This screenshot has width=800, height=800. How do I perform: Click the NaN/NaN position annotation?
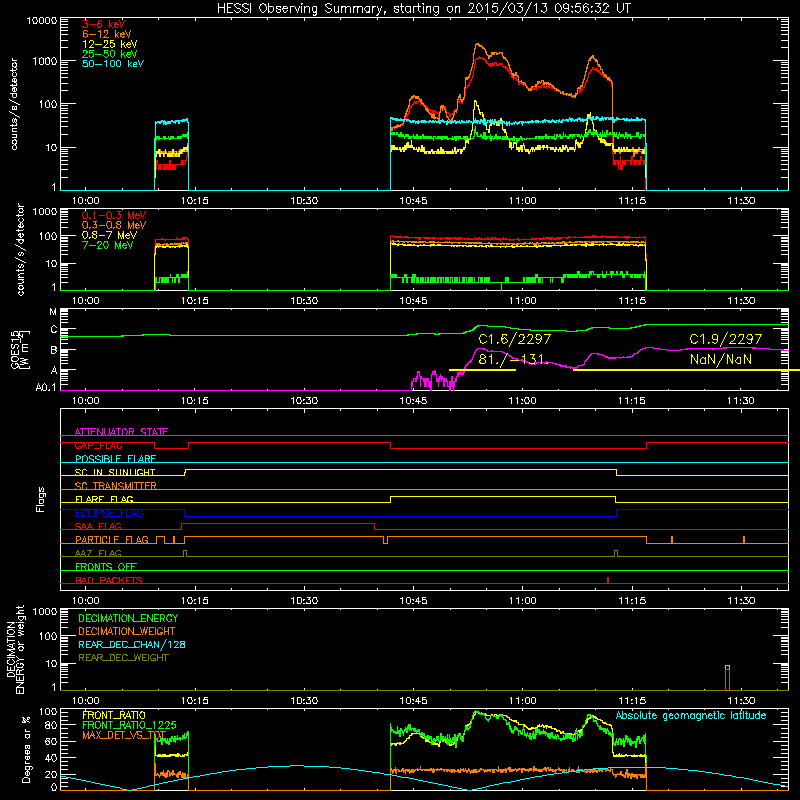(721, 360)
